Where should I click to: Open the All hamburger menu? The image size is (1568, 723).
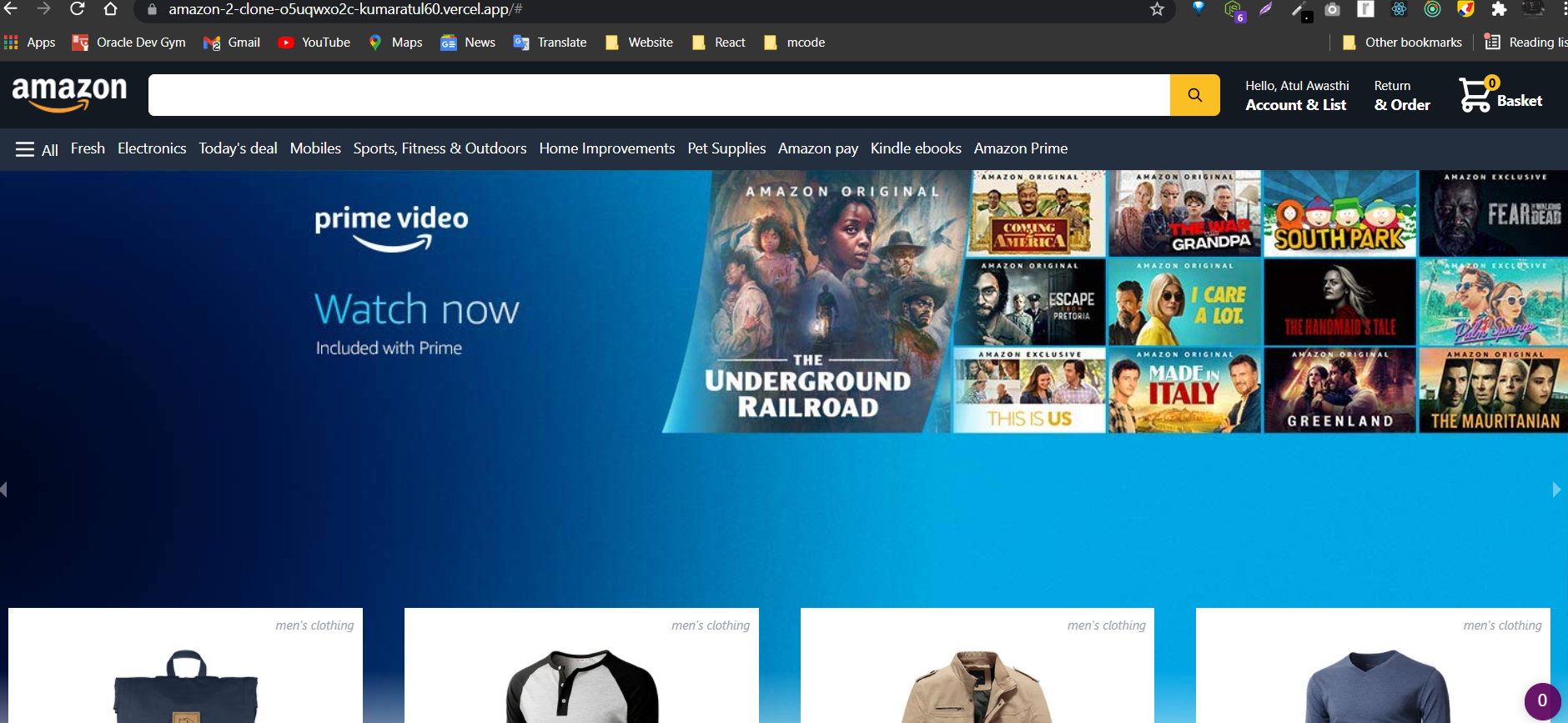[37, 149]
